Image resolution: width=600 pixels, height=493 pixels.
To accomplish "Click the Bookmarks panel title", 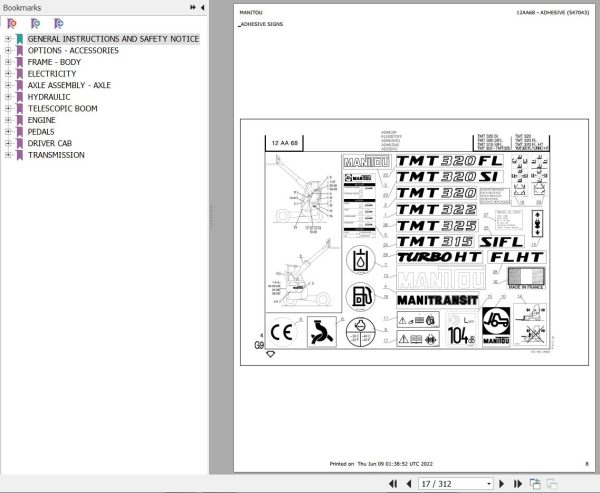I will click(x=22, y=7).
